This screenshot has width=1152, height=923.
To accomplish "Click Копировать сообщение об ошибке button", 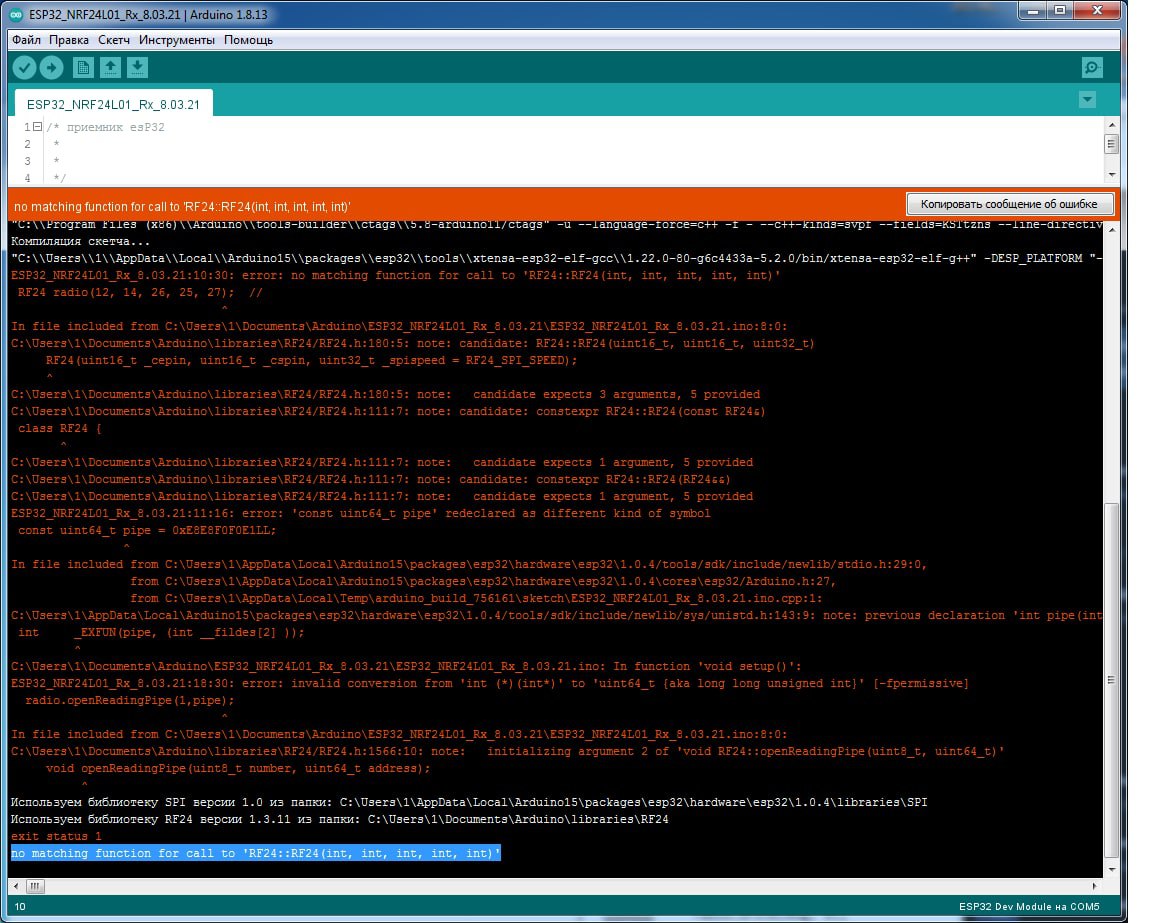I will point(1009,204).
